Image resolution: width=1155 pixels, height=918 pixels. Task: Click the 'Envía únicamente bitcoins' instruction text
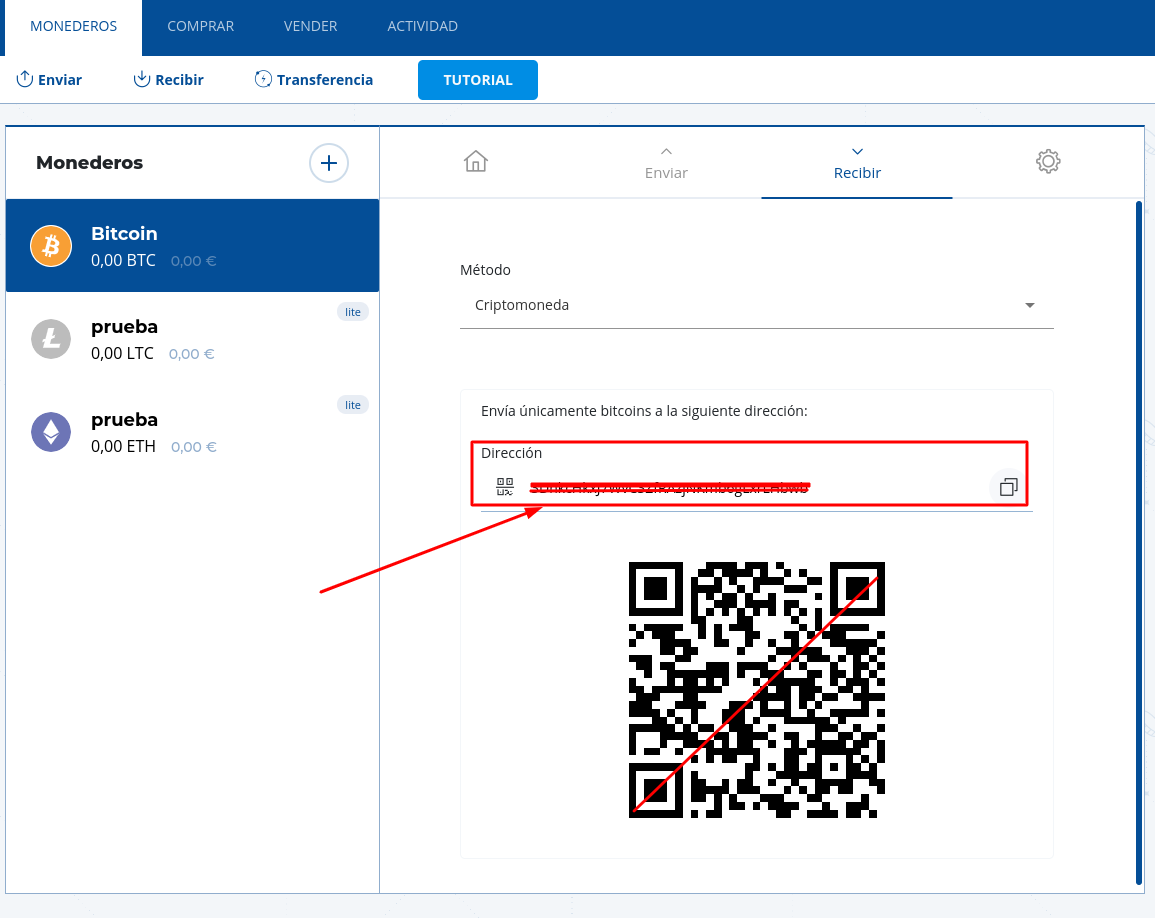[x=644, y=411]
